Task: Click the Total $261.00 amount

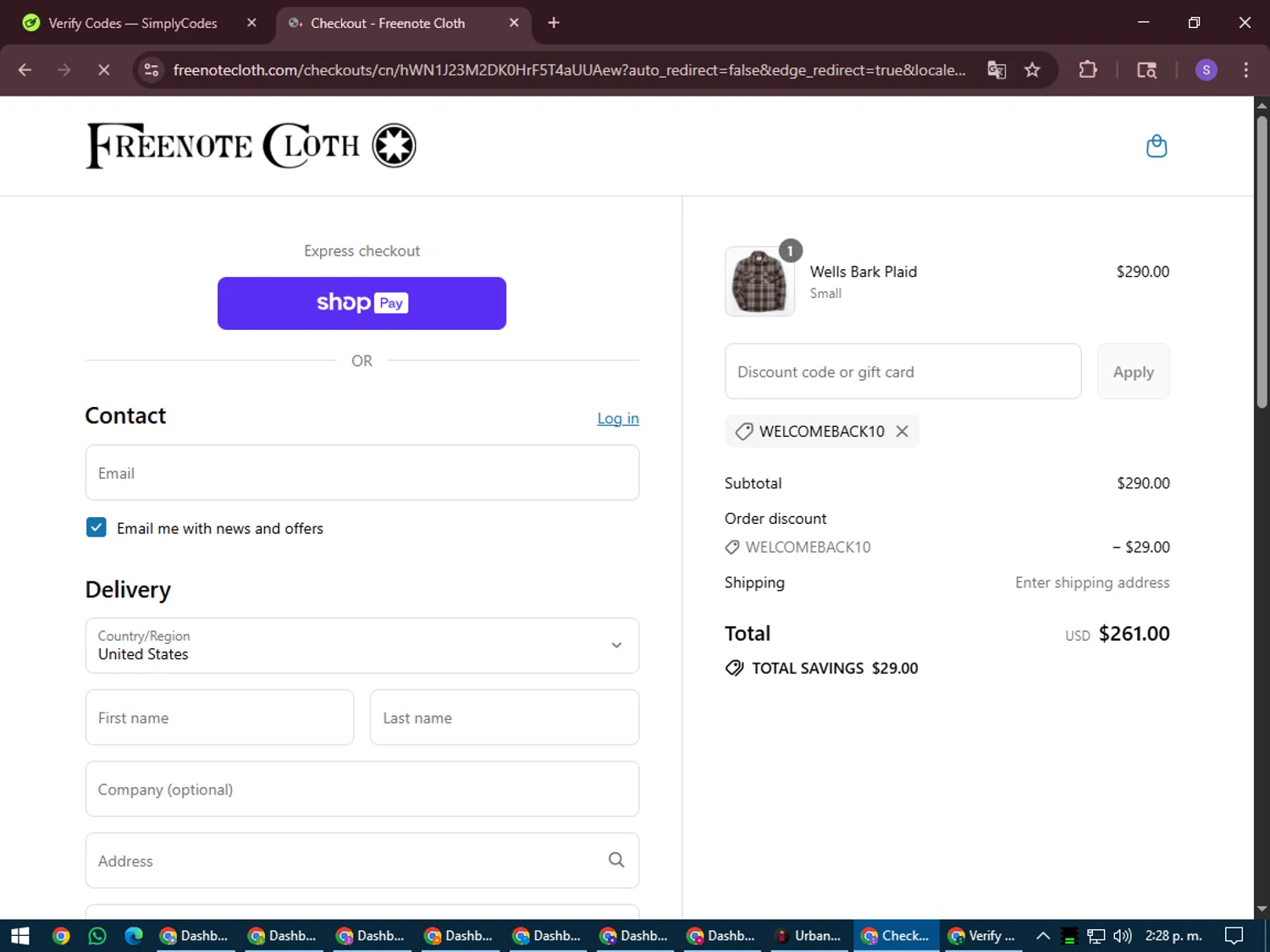Action: [x=1134, y=634]
